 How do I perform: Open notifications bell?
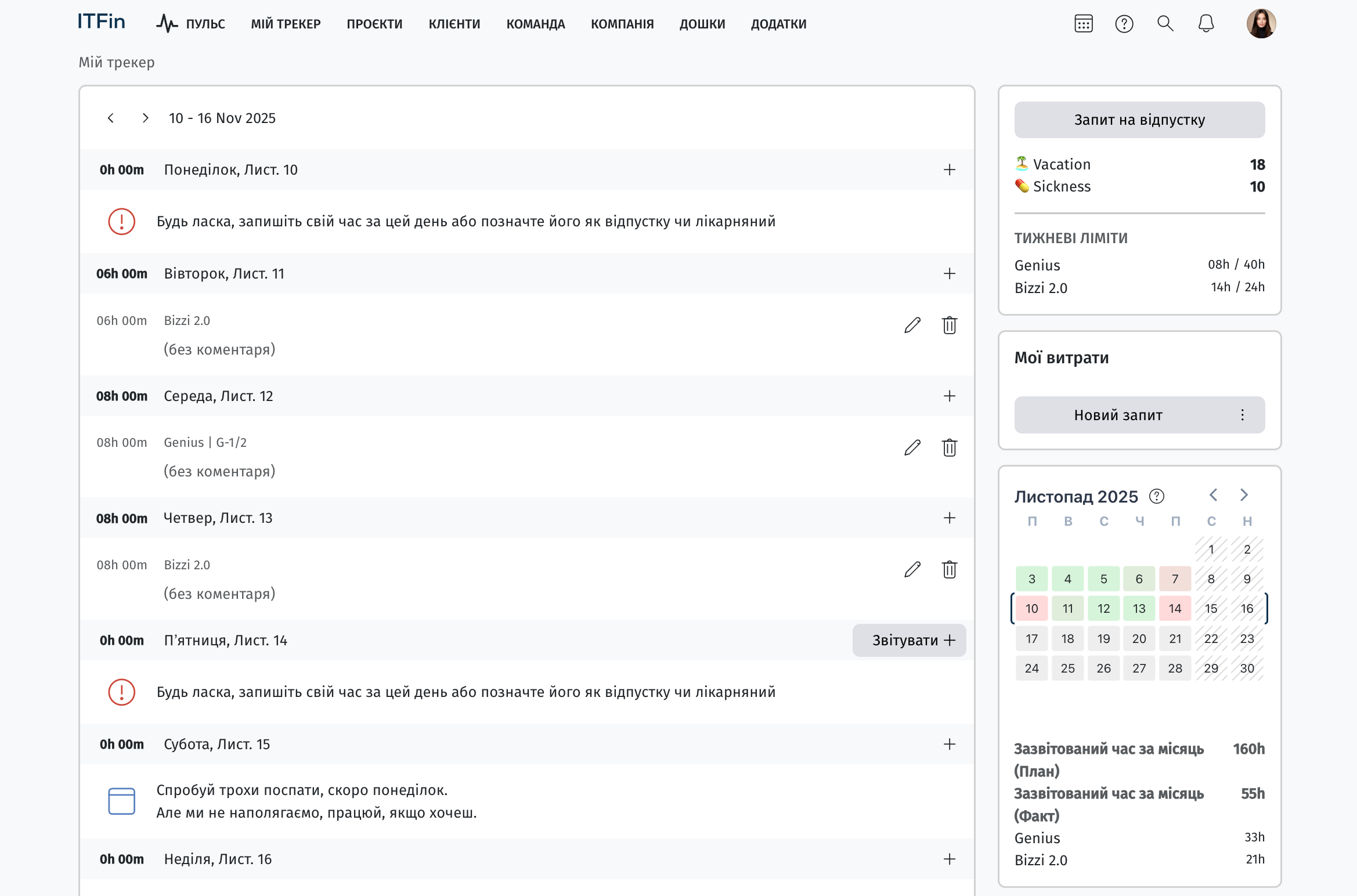1206,24
